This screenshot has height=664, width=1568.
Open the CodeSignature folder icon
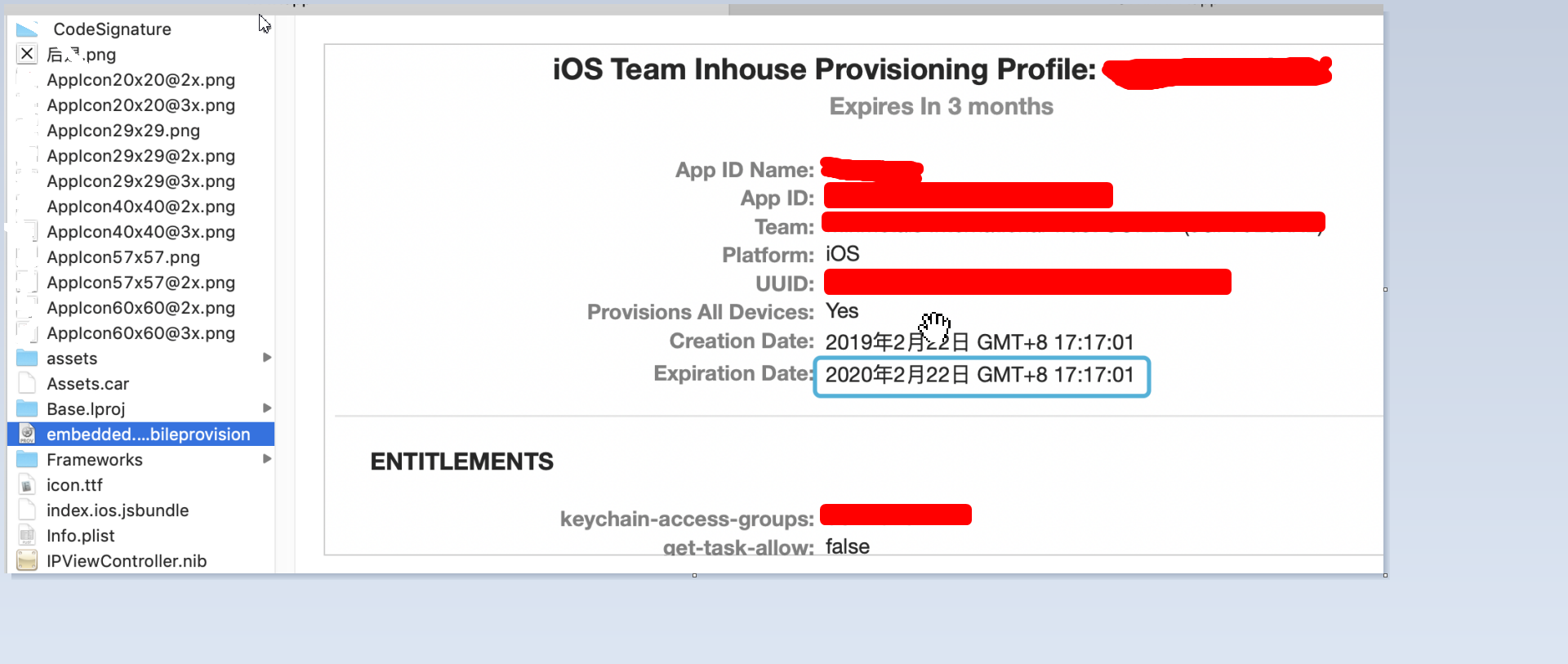click(27, 29)
